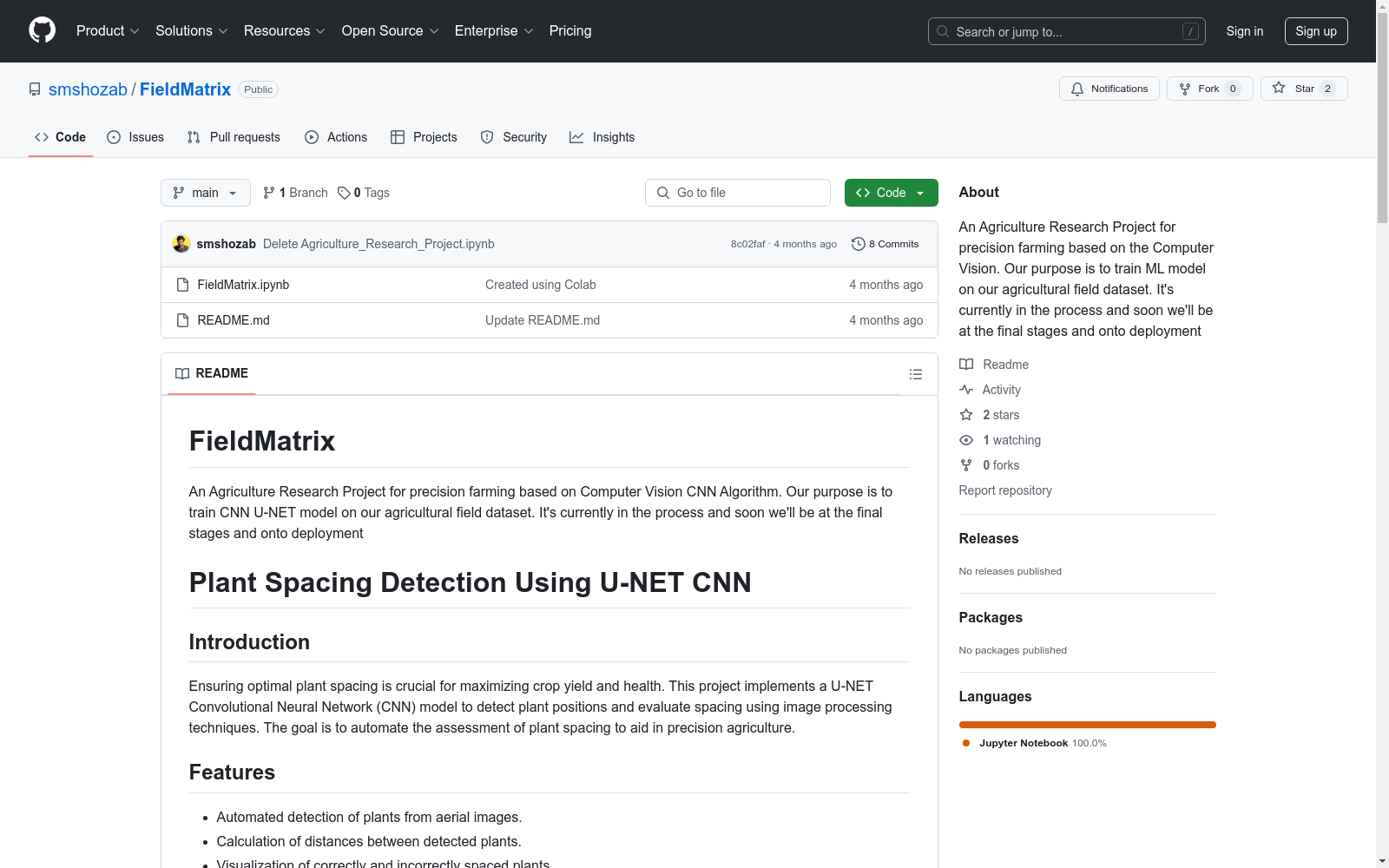Screen dimensions: 1389x868
Task: Click the FieldMatrix.ipynb file icon
Action: click(x=182, y=285)
